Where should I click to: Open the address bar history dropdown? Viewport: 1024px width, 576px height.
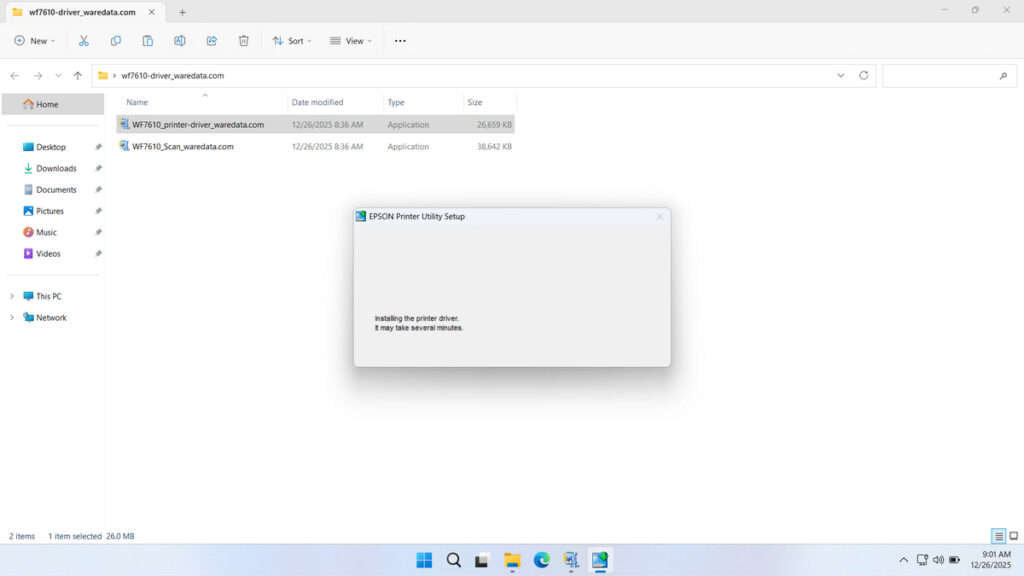[x=841, y=75]
